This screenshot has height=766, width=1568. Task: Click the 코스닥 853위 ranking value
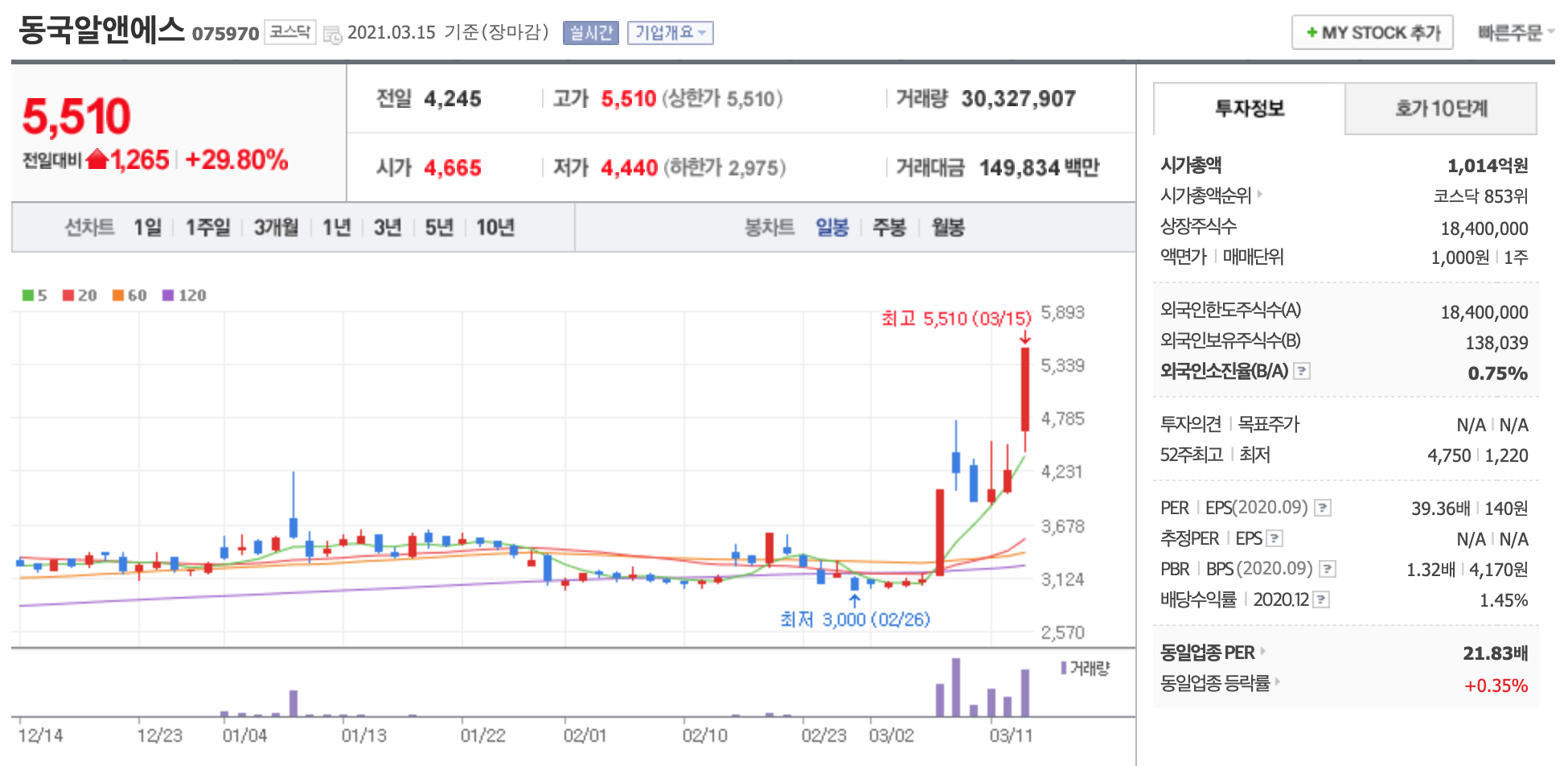pos(1480,196)
